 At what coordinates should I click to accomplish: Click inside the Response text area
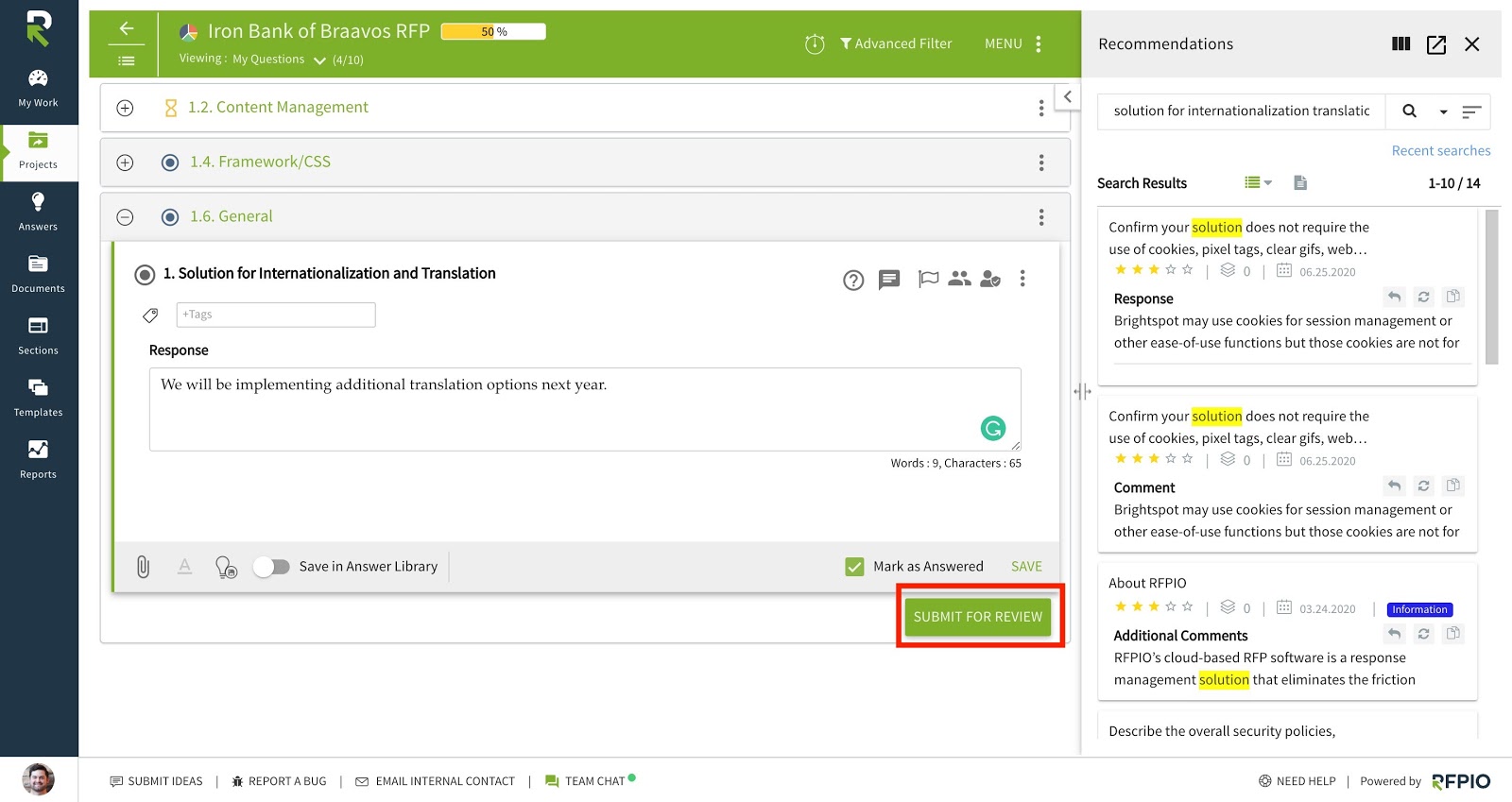point(585,409)
